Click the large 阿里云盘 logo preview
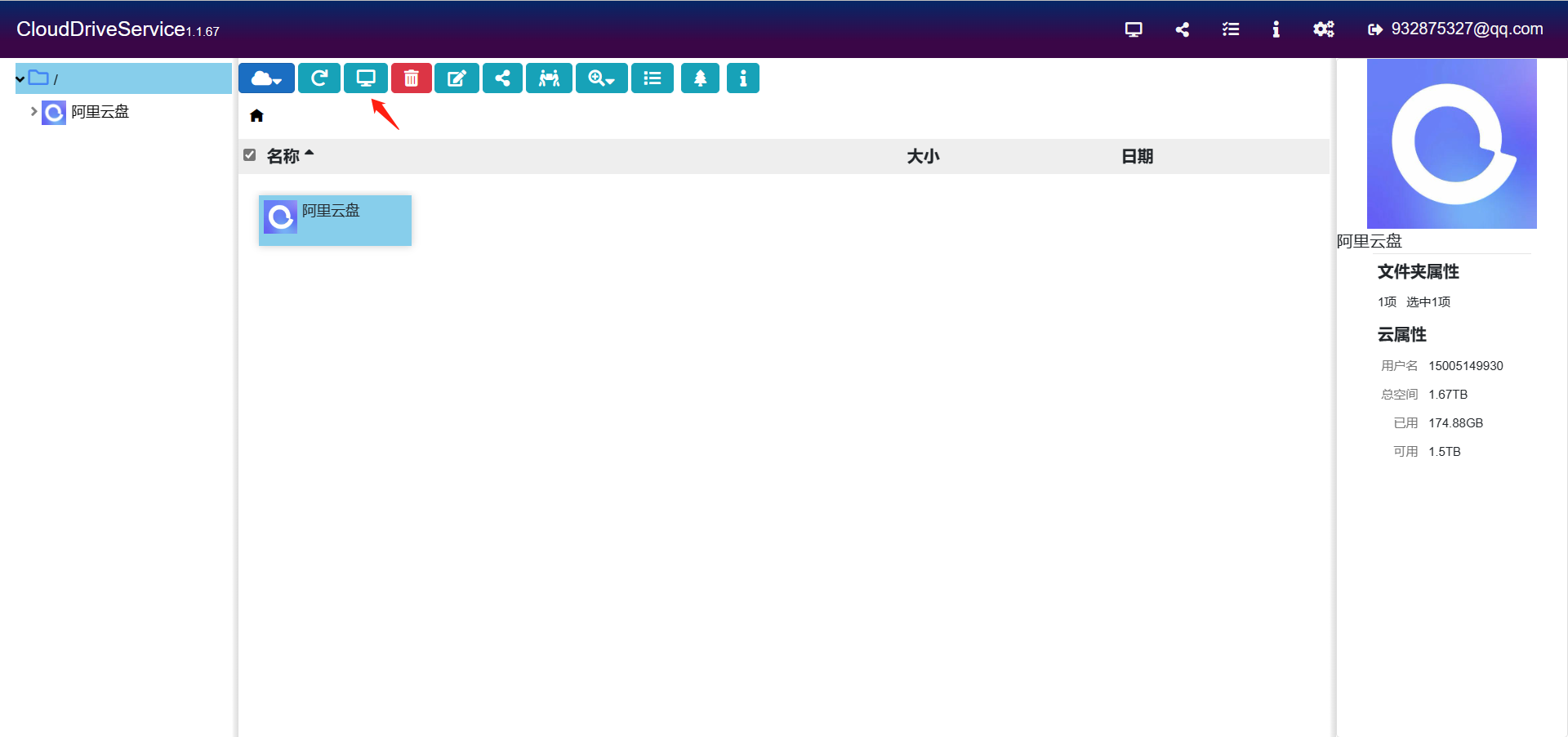 click(1452, 144)
